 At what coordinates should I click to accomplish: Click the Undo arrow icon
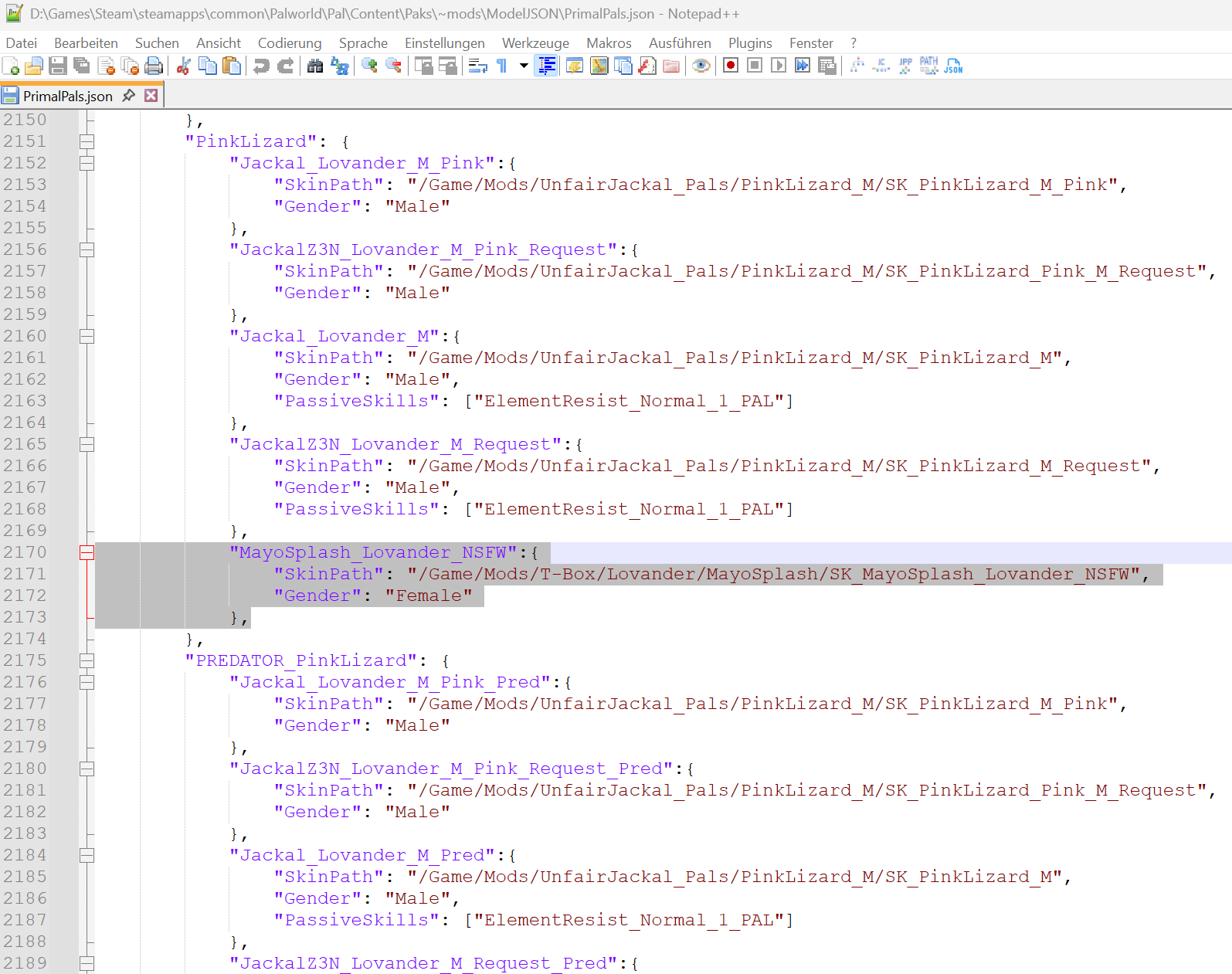[262, 66]
